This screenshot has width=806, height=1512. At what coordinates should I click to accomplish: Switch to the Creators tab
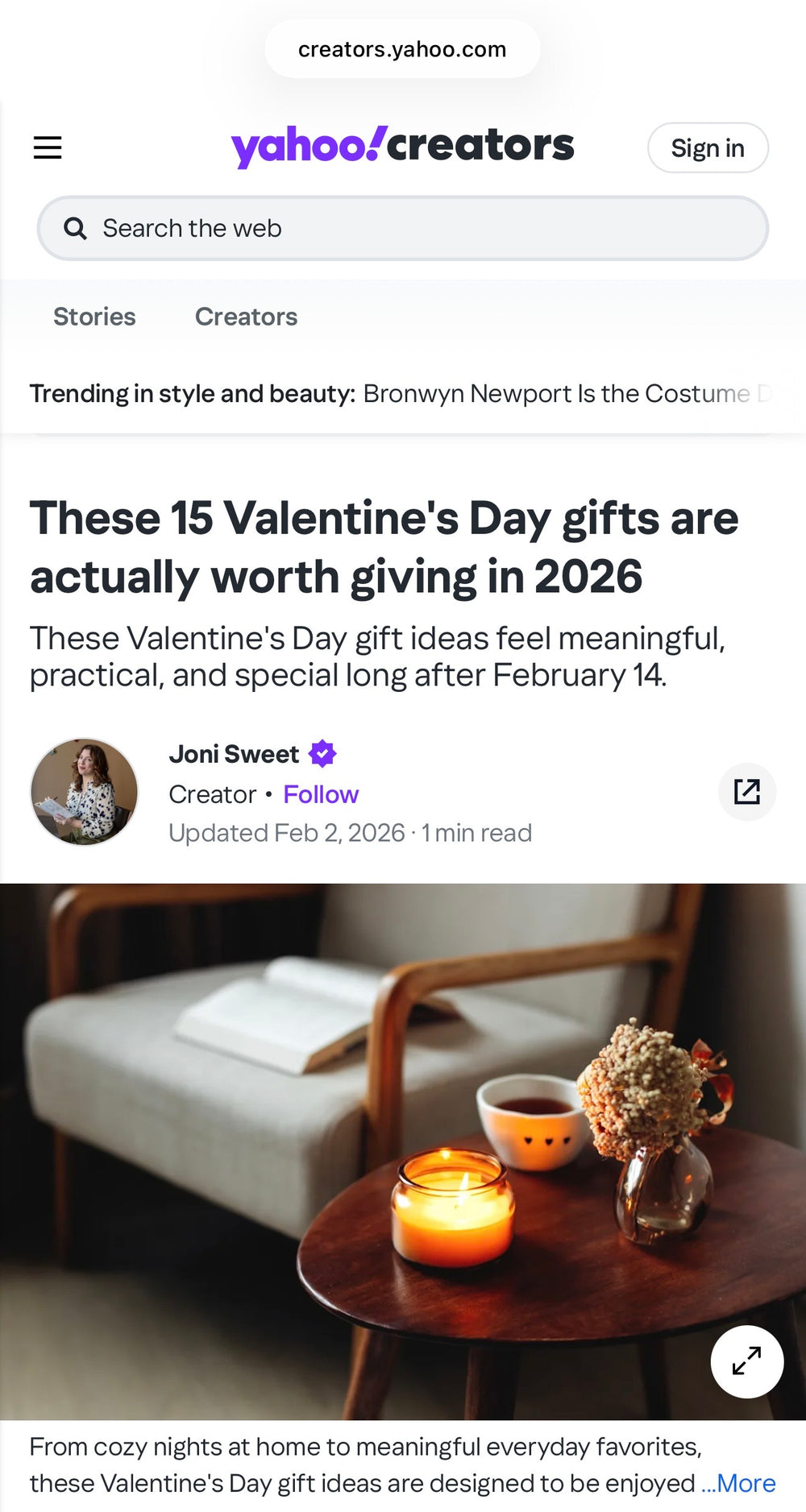(x=246, y=317)
